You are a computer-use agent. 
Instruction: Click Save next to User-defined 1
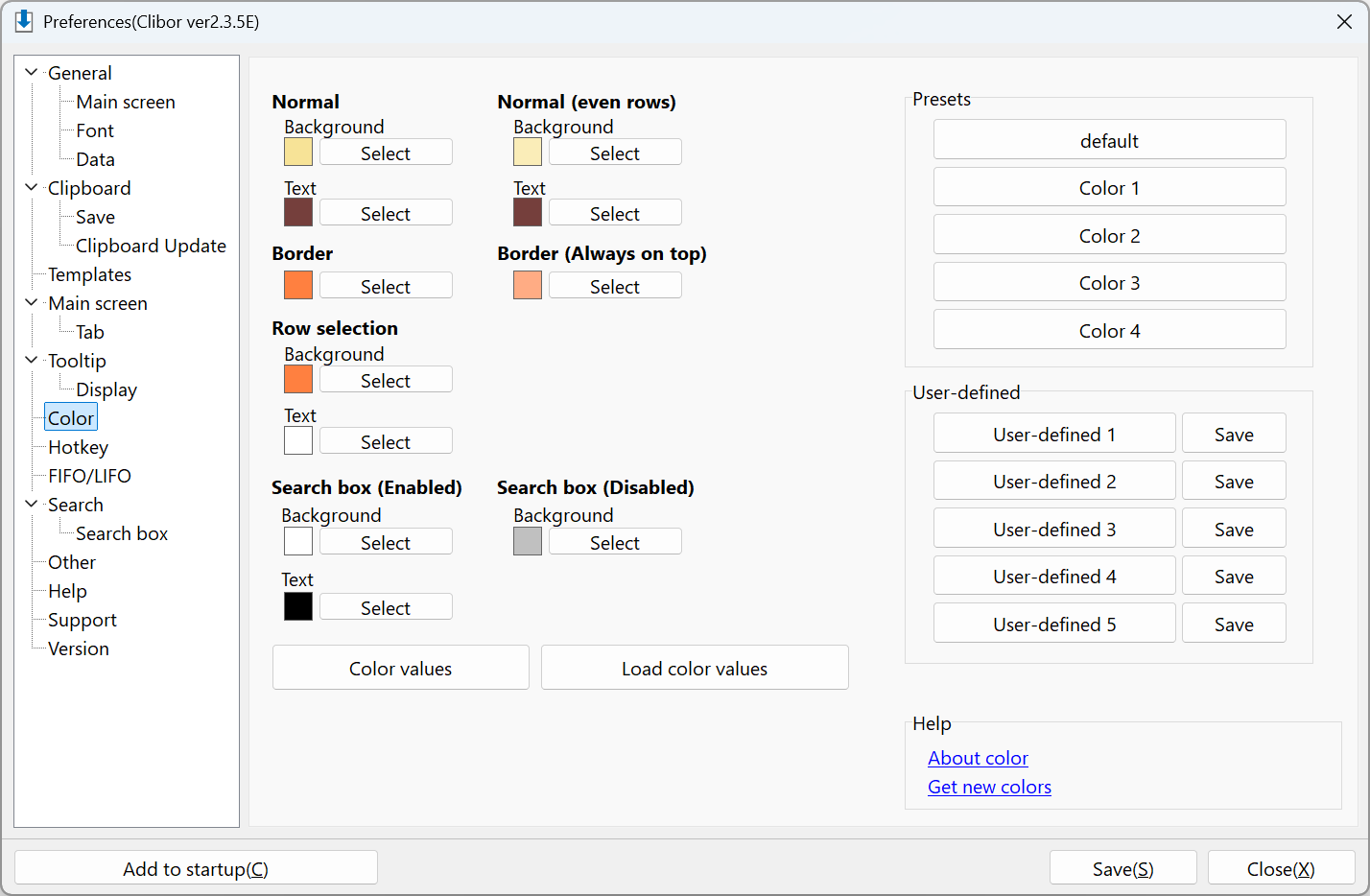[1234, 434]
